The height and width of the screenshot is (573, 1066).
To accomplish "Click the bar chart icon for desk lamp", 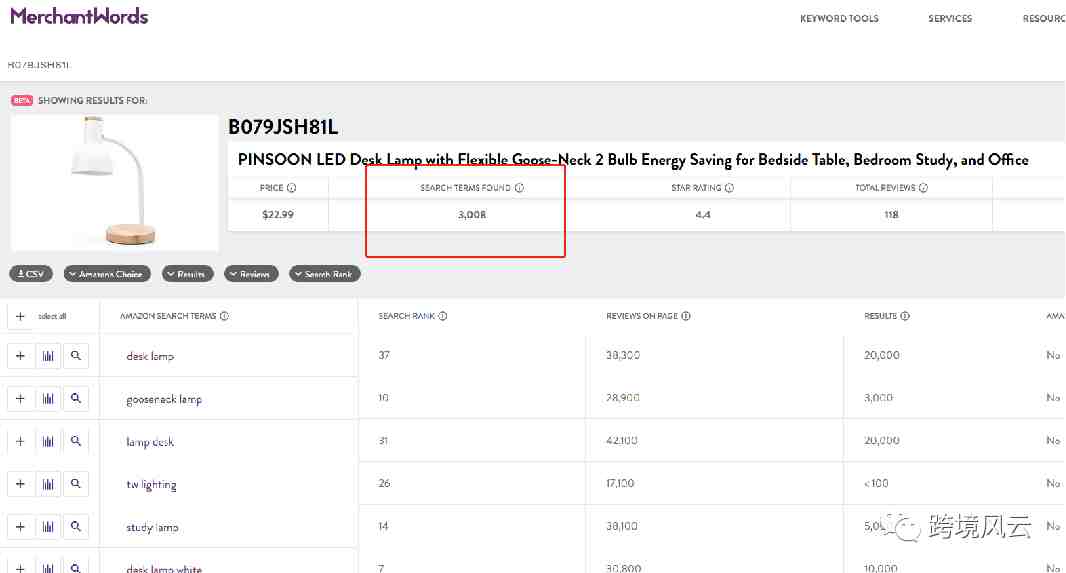I will point(48,355).
